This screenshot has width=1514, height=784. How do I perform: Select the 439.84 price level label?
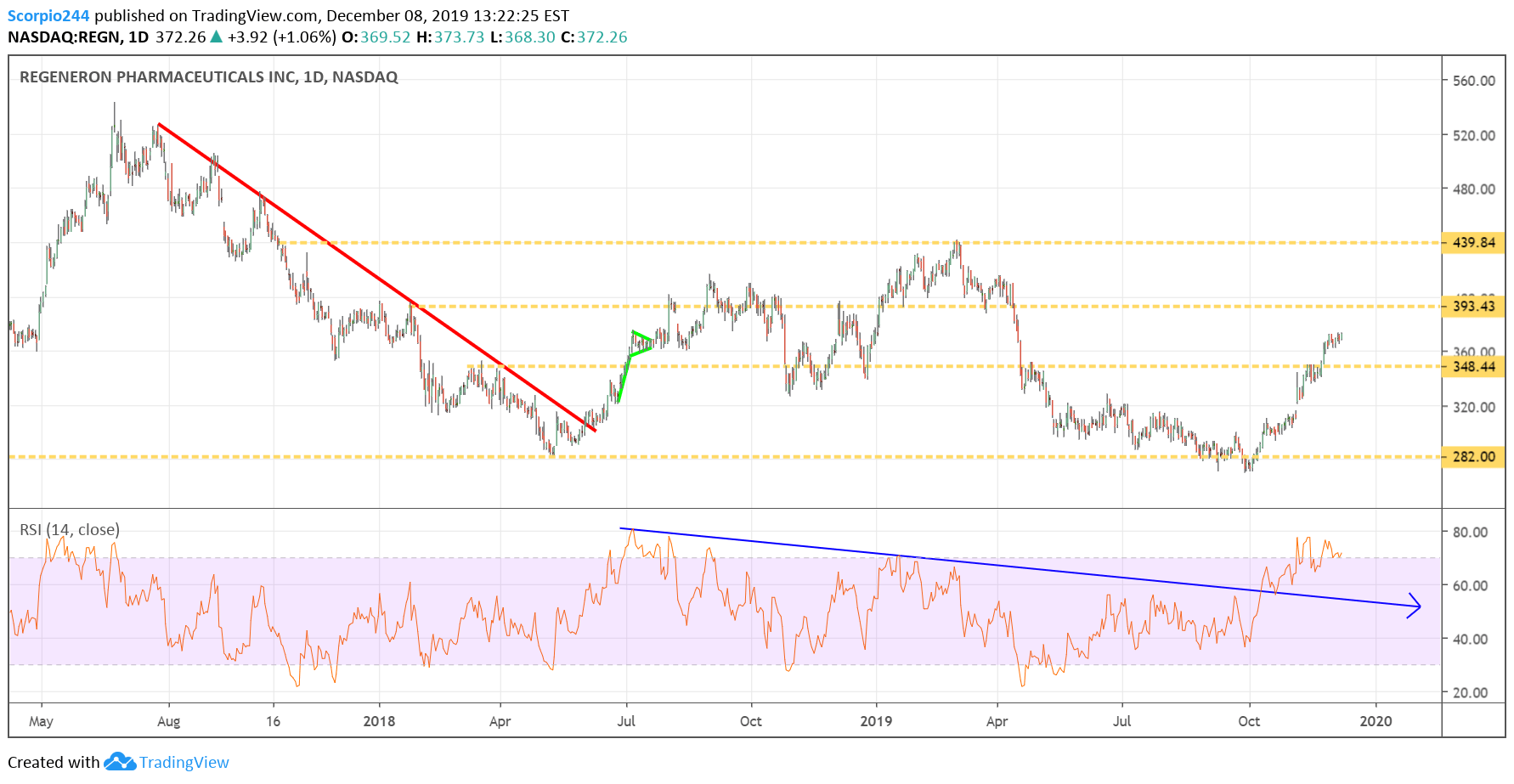pos(1474,243)
